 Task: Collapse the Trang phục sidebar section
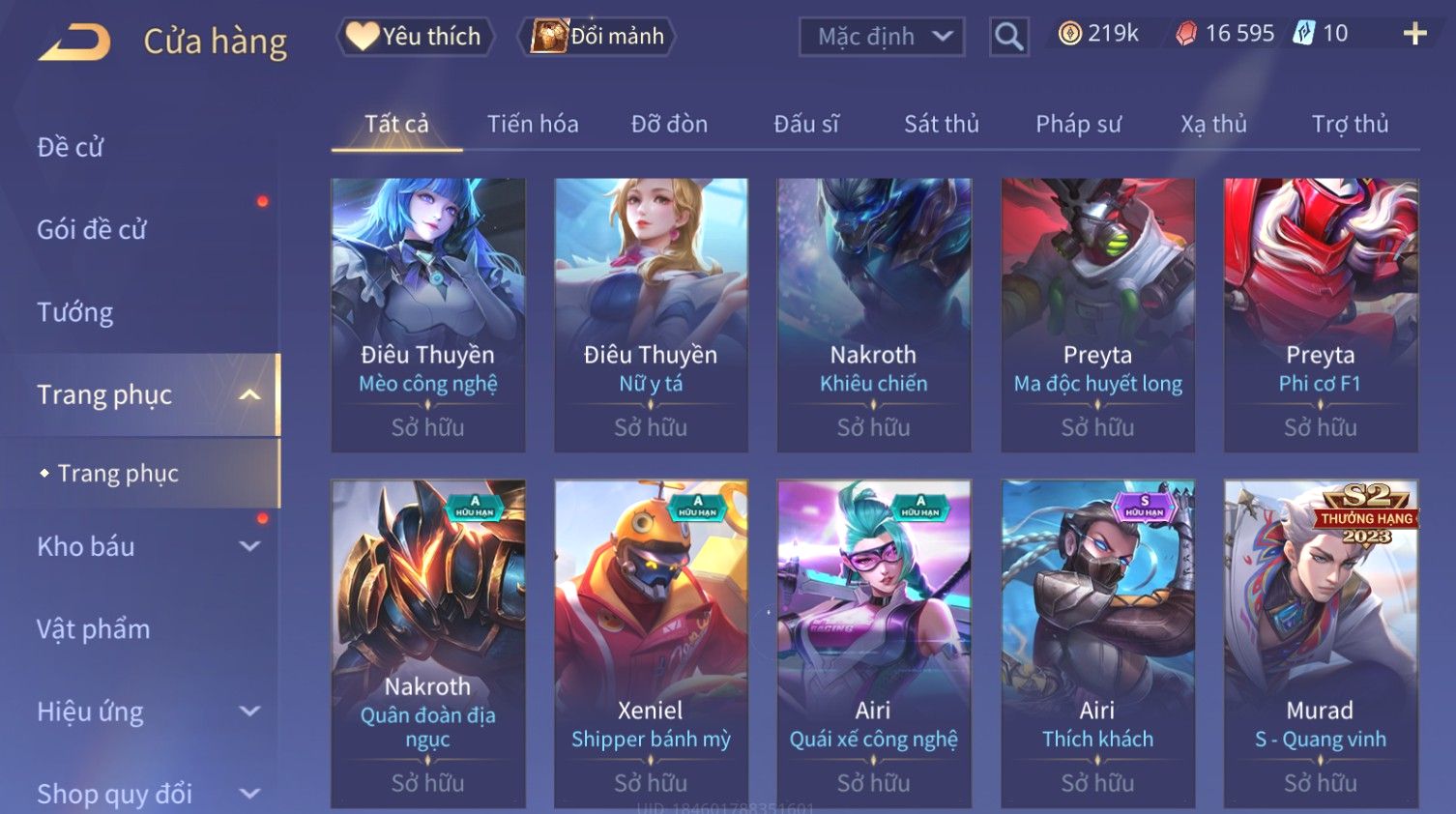coord(249,394)
